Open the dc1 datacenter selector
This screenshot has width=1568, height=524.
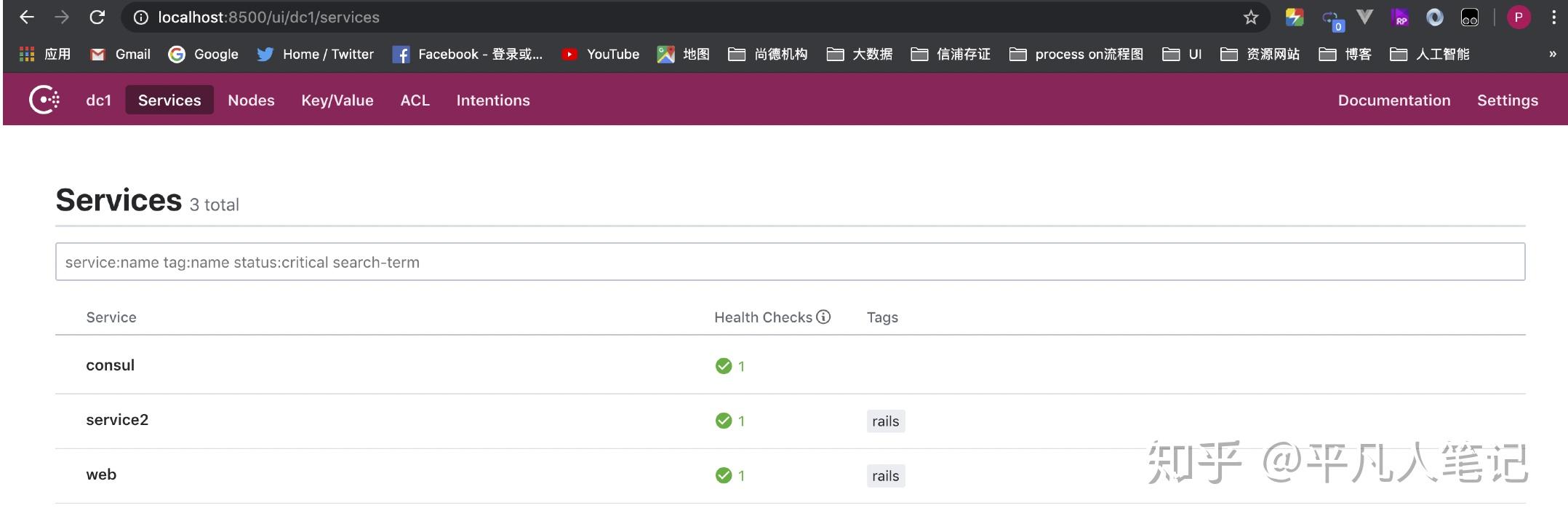click(98, 100)
